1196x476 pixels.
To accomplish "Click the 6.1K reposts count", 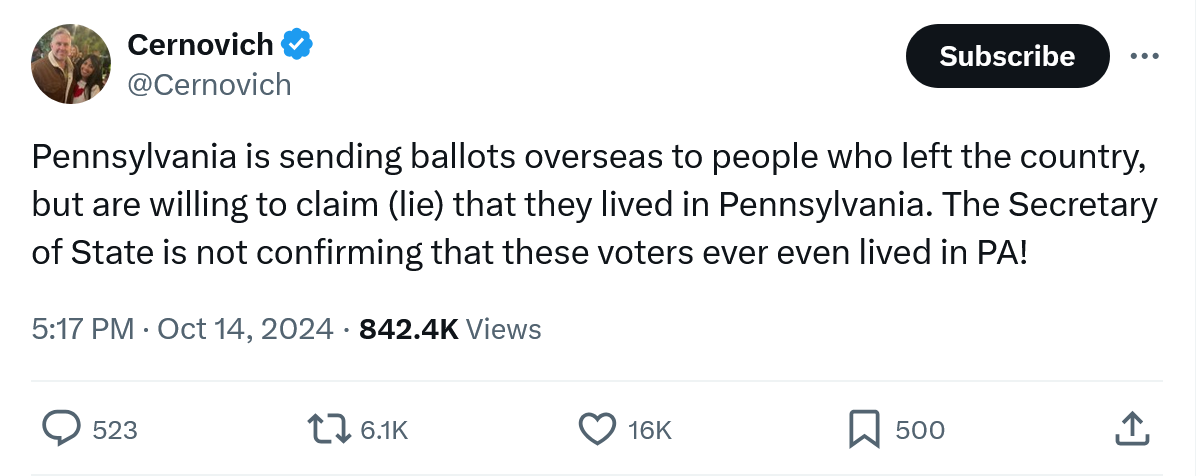I will [384, 430].
